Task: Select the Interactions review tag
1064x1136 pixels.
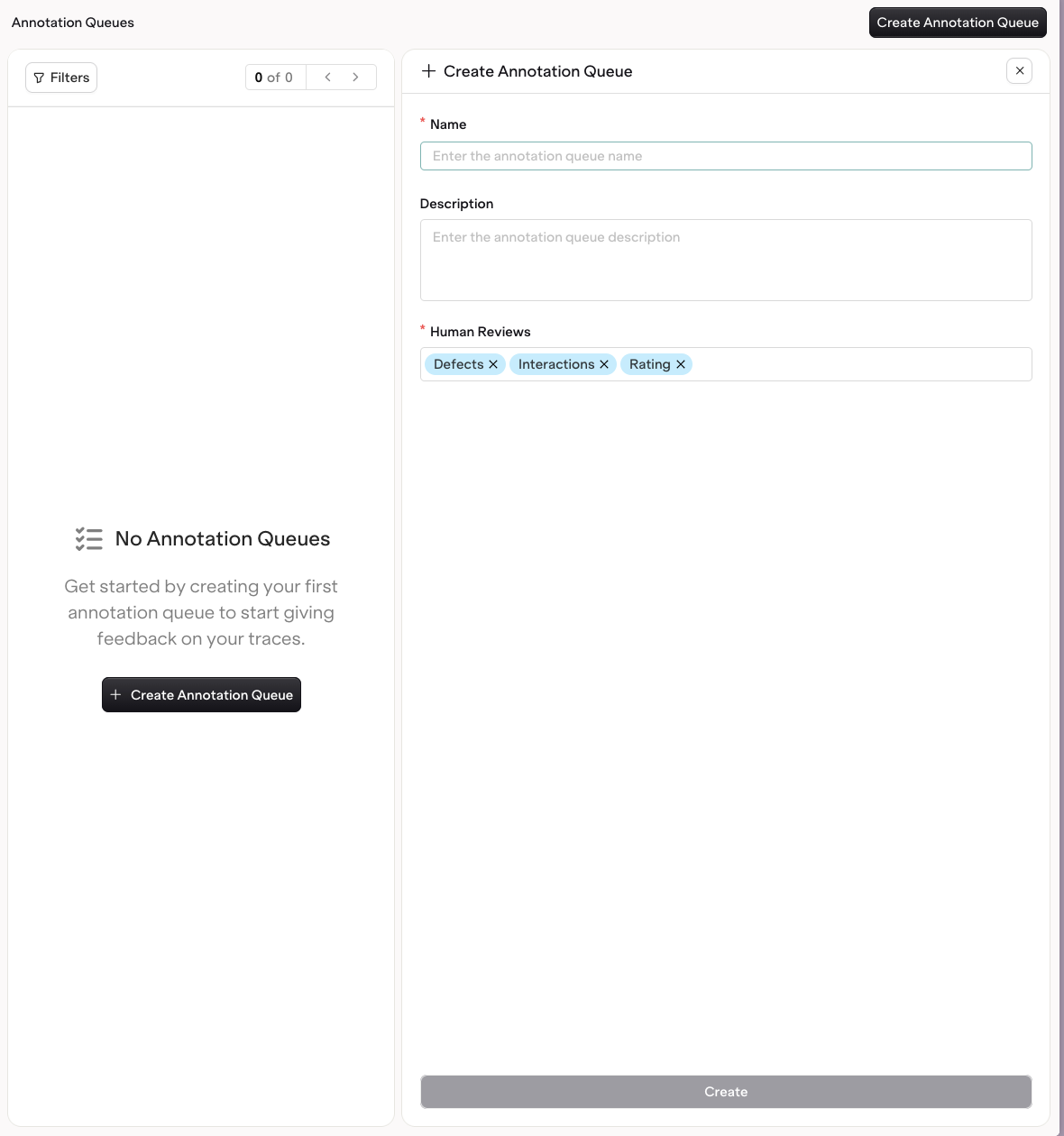Action: [556, 364]
